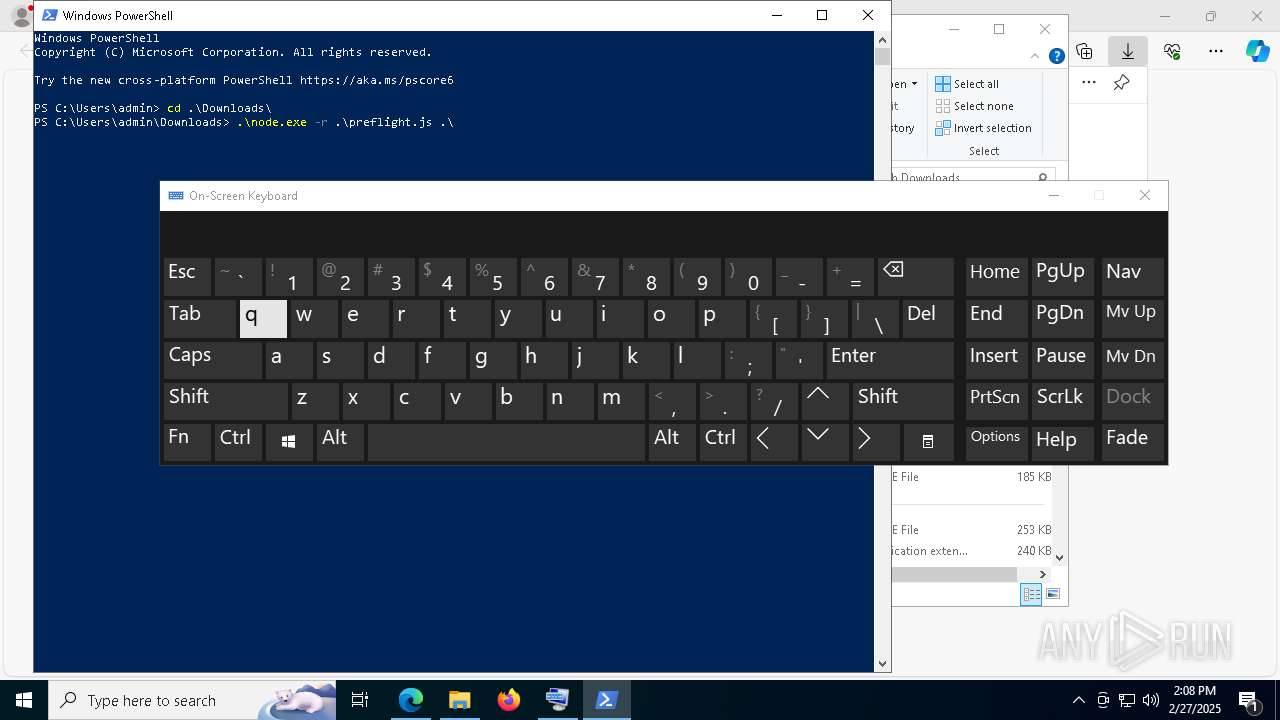Image resolution: width=1280 pixels, height=720 pixels.
Task: Click the taskbar search box
Action: point(193,700)
